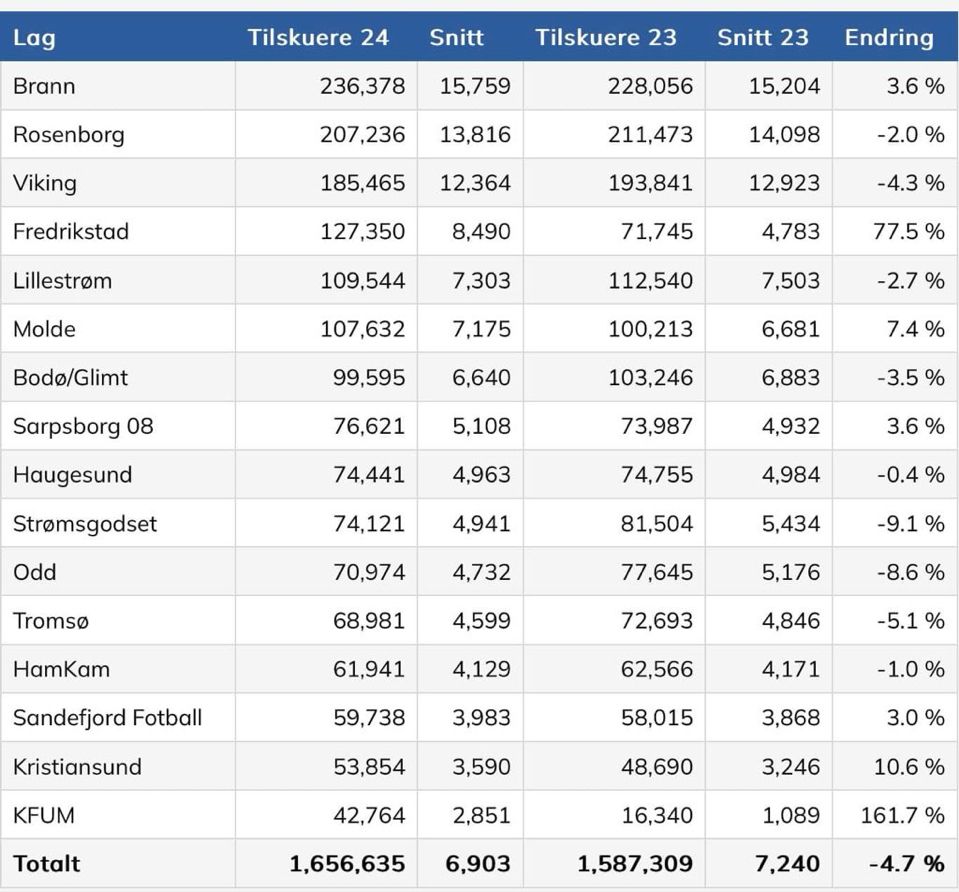Click the Endring column header
959x892 pixels.
click(x=888, y=38)
